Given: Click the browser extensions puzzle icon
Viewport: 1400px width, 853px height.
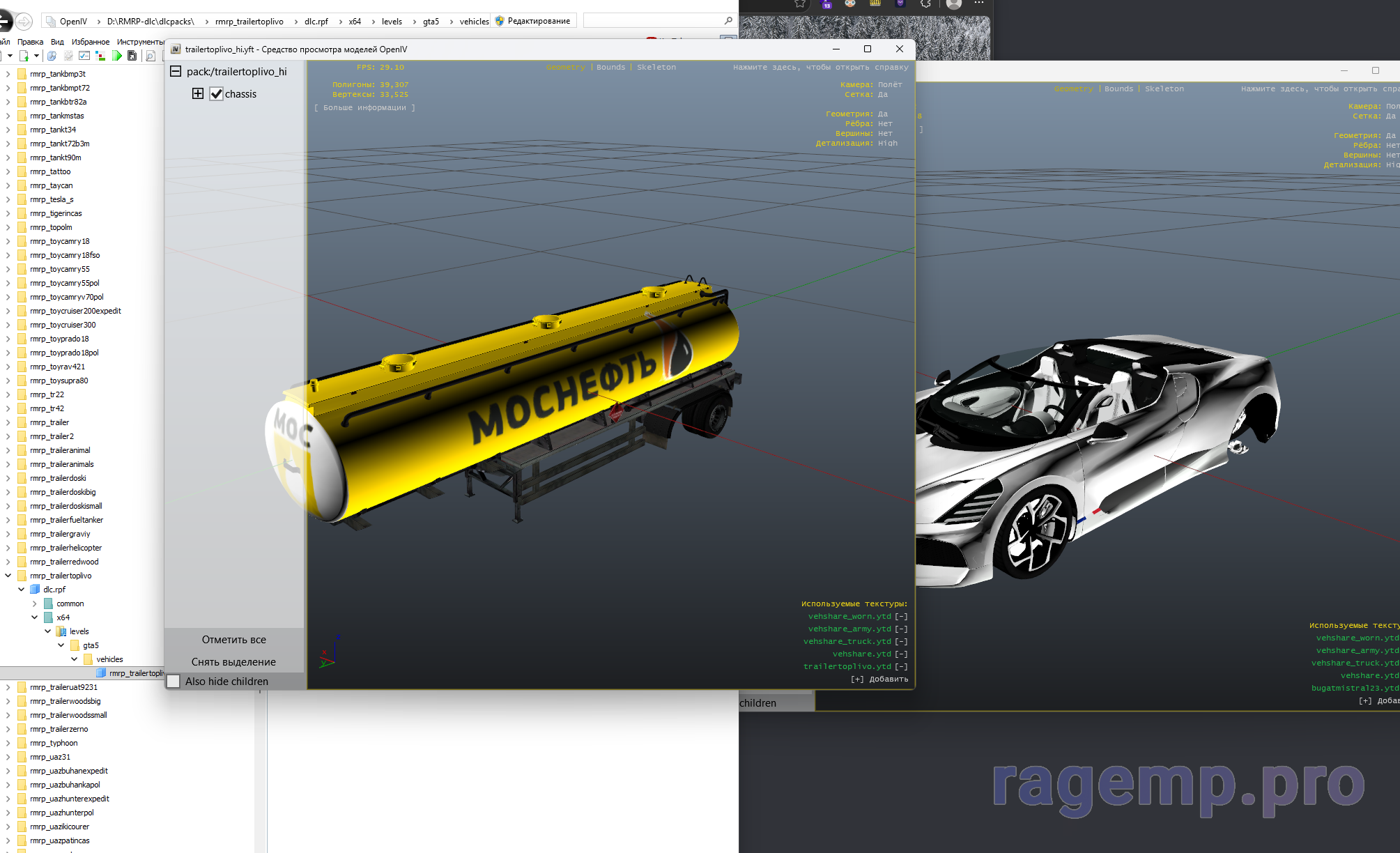Looking at the screenshot, I should coord(925,3).
